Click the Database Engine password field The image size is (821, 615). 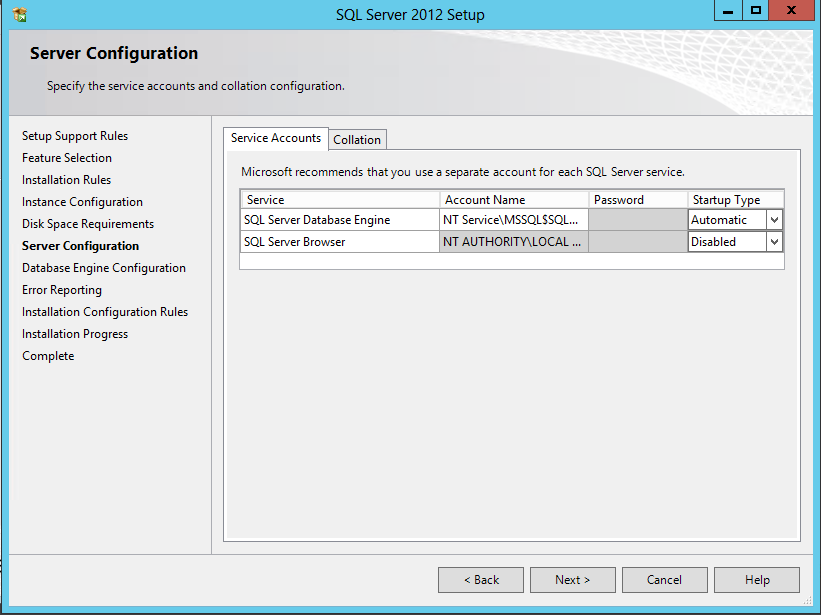coord(638,220)
